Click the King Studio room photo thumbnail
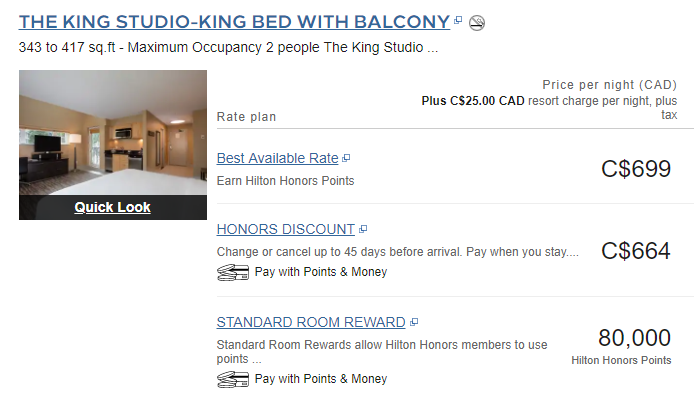The height and width of the screenshot is (398, 694). point(113,132)
